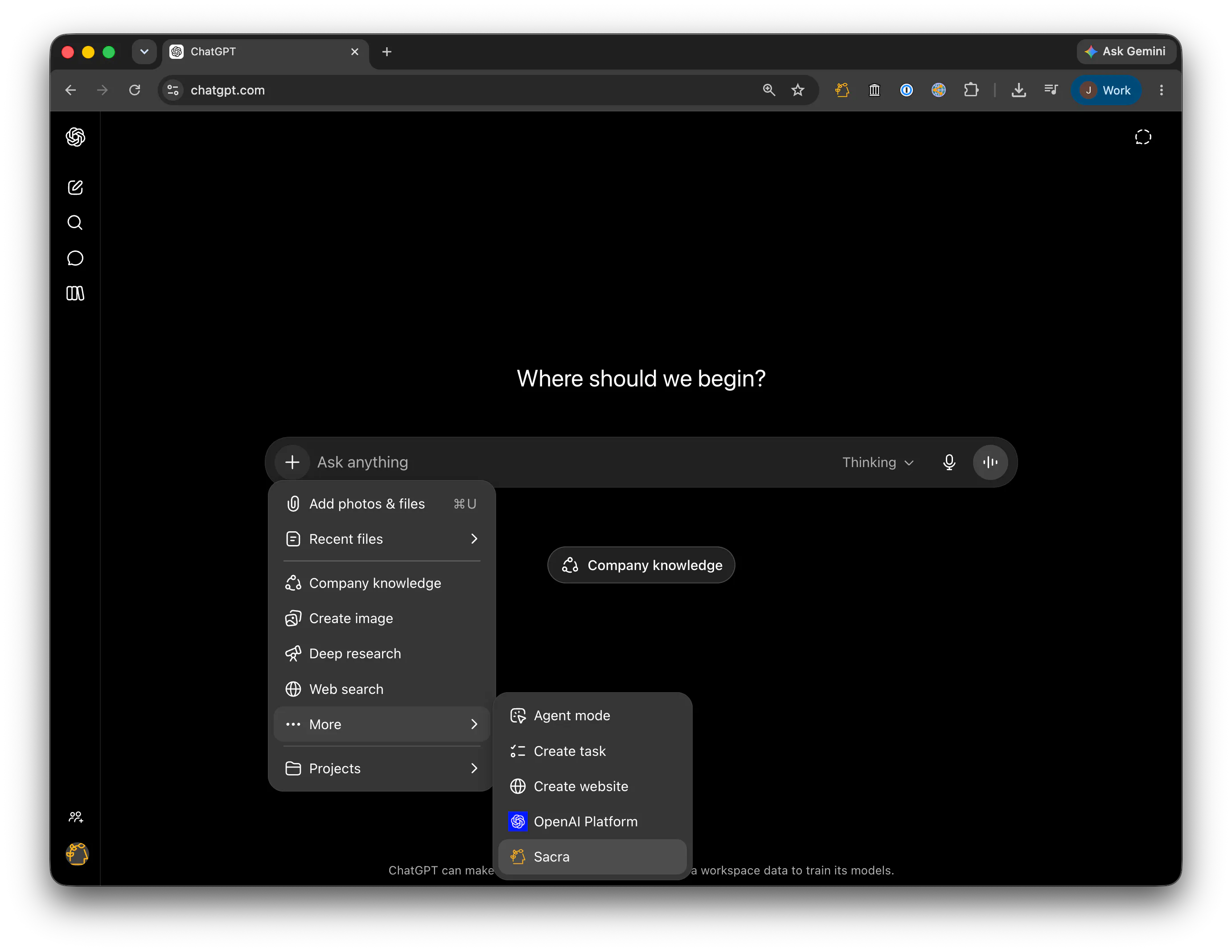This screenshot has width=1232, height=952.
Task: Open the Chrome three-dot menu
Action: [x=1162, y=90]
